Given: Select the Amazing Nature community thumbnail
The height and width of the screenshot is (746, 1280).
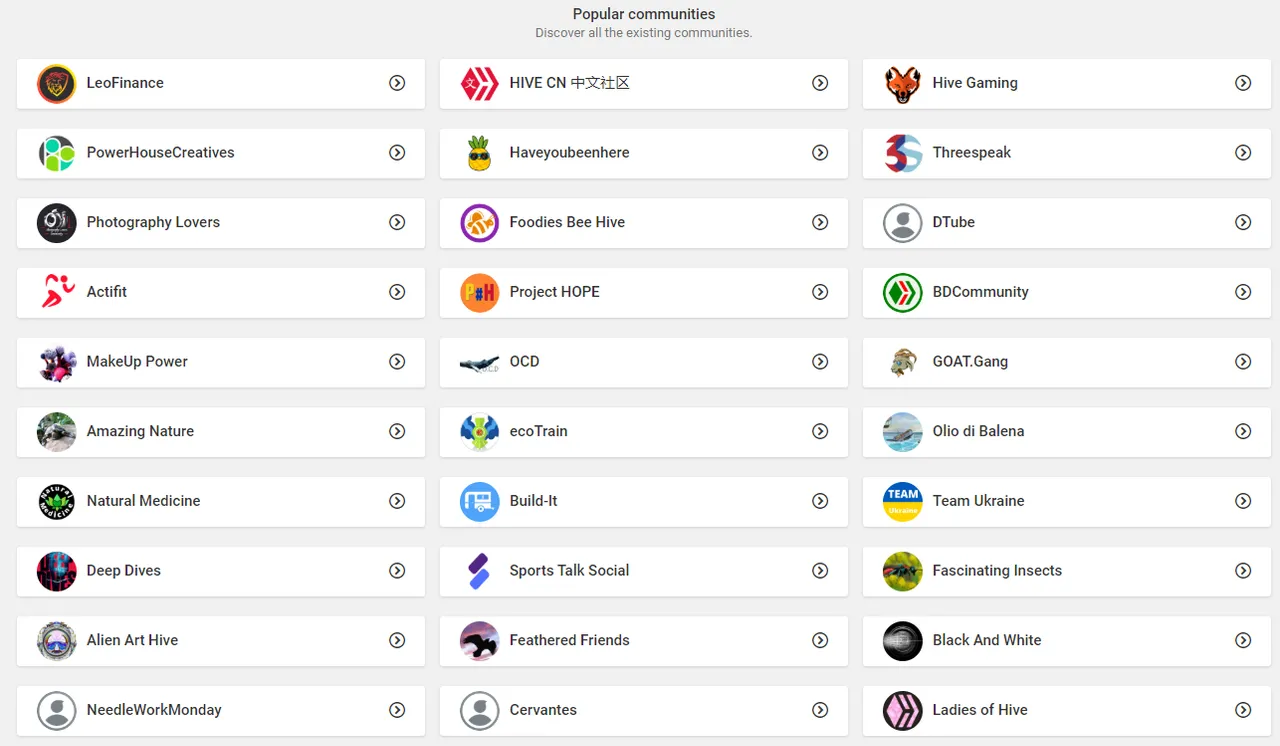Looking at the screenshot, I should pos(57,432).
